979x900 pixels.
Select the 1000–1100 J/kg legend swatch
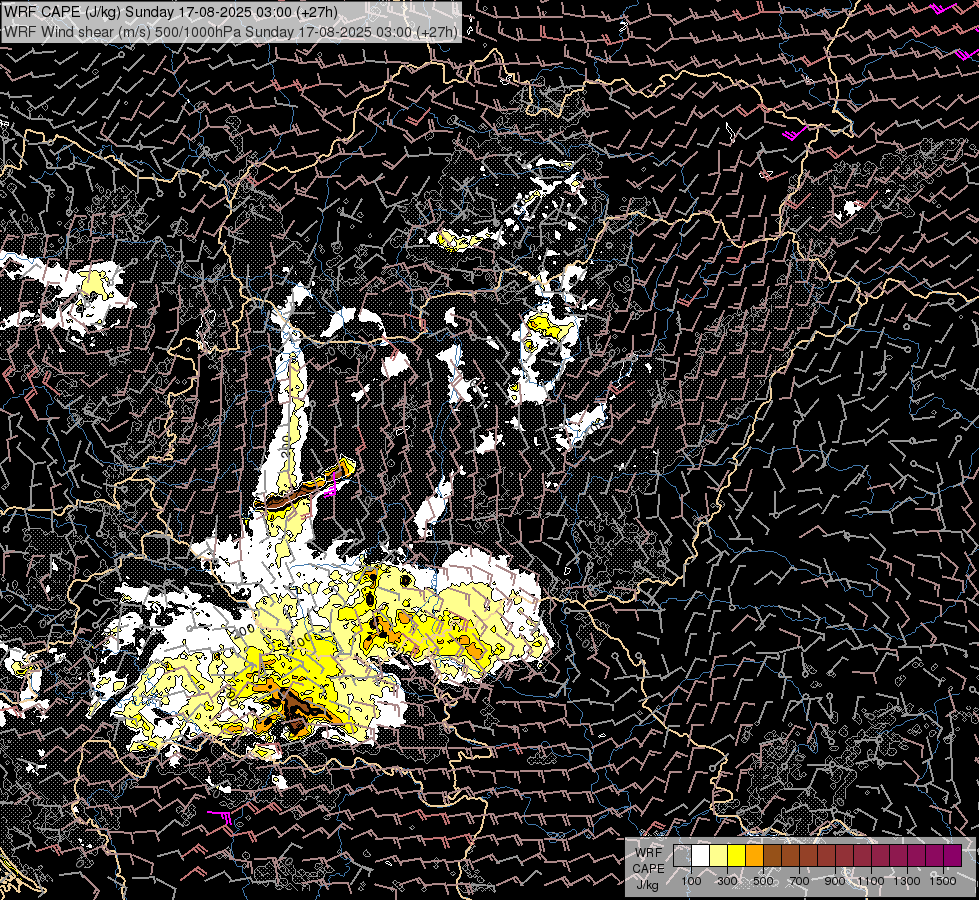click(863, 855)
